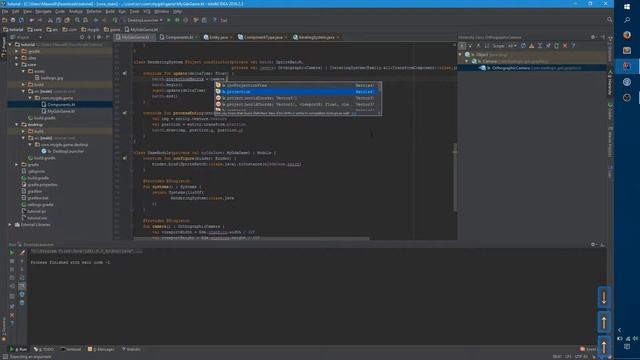Collapse the Camera node in Hierarchy tree
This screenshot has height=360, width=640.
[467, 61]
